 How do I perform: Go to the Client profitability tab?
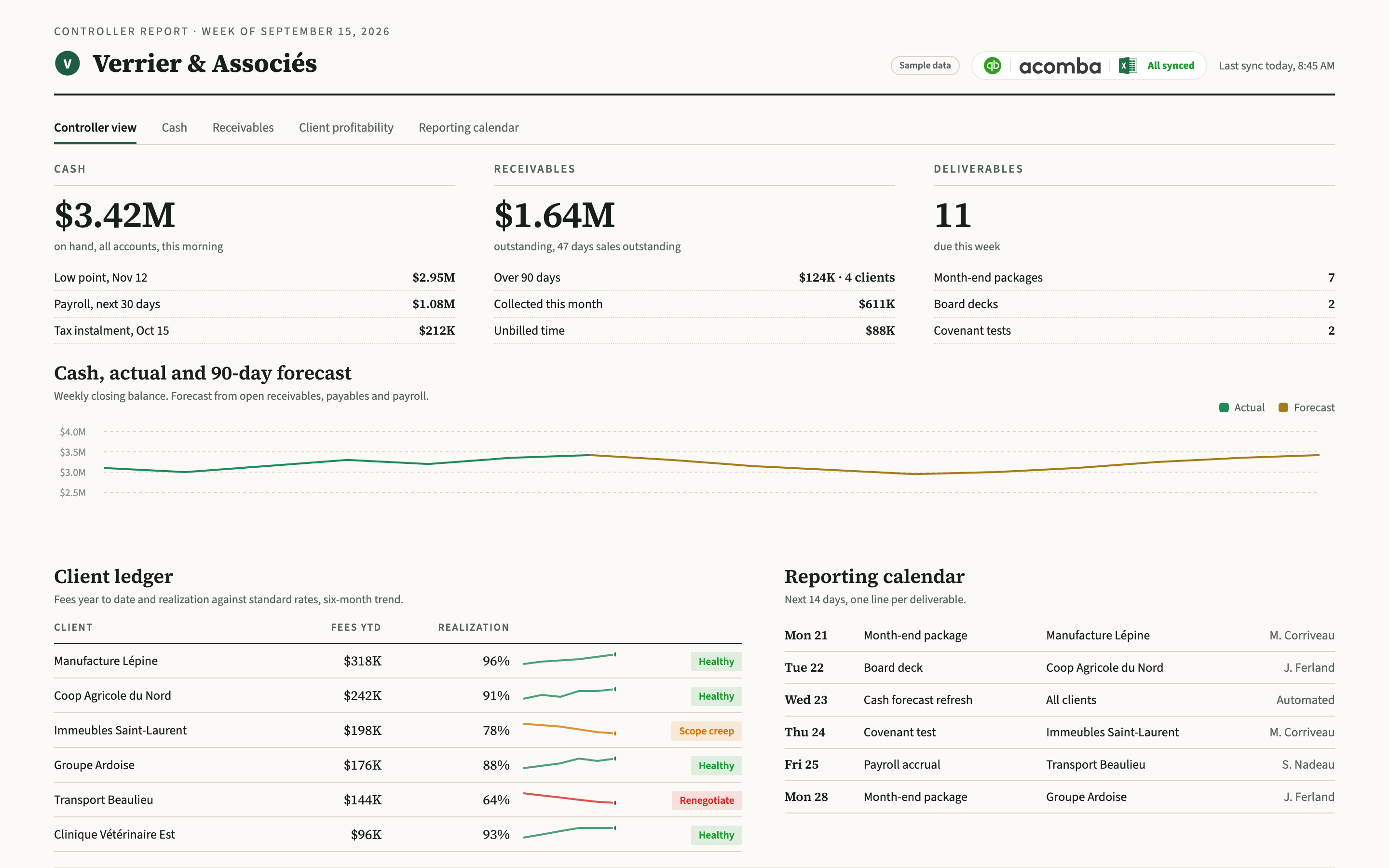click(346, 127)
